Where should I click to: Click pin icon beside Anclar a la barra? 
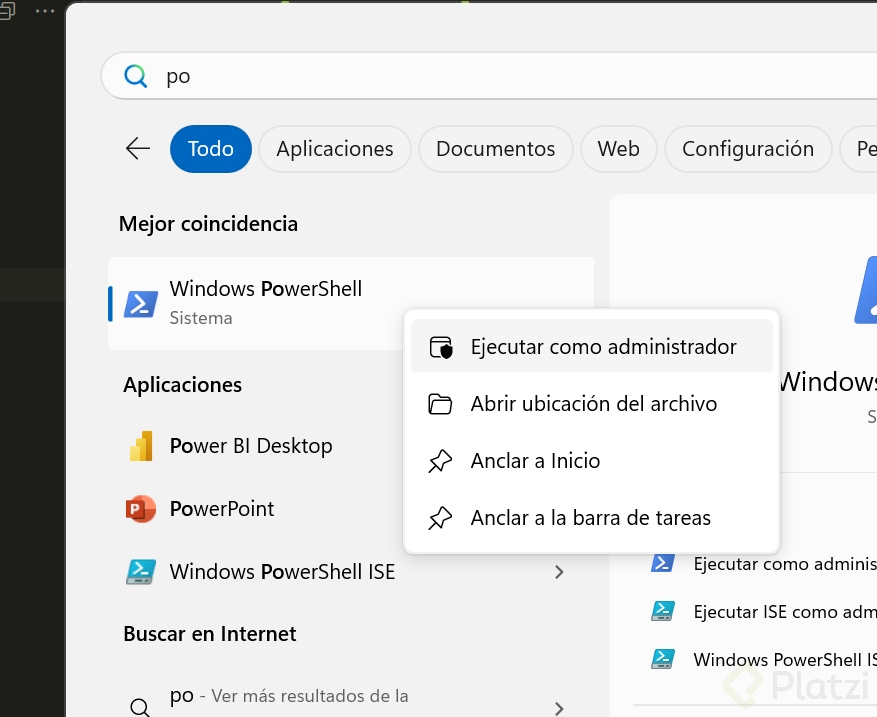coord(440,518)
